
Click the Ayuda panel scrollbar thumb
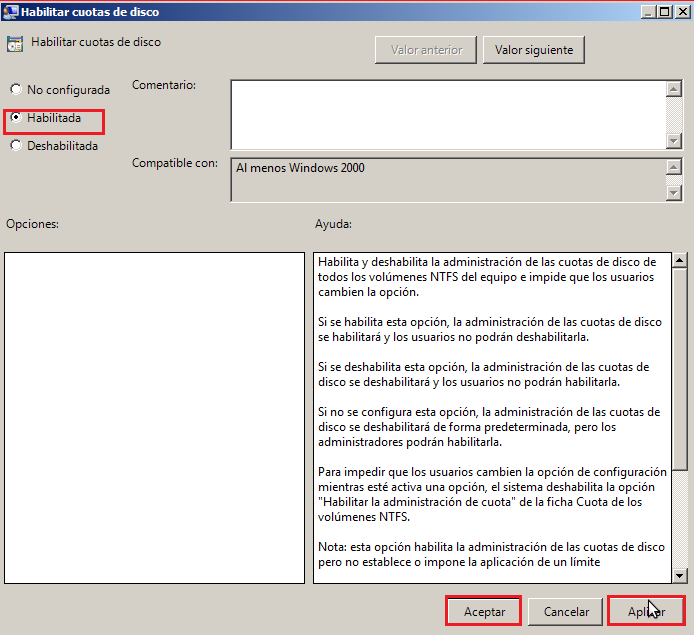pyautogui.click(x=679, y=369)
